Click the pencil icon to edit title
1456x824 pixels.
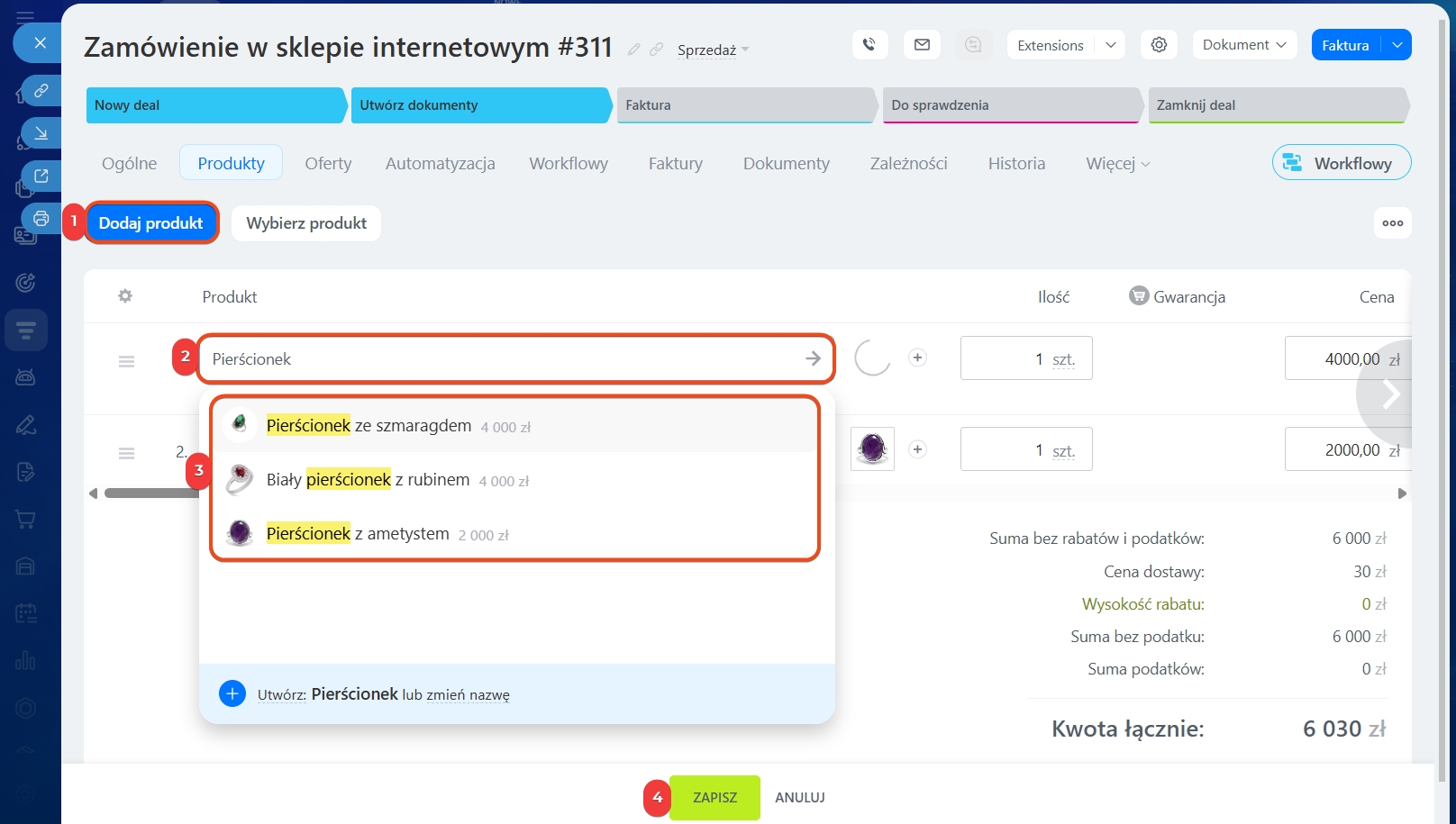[634, 50]
